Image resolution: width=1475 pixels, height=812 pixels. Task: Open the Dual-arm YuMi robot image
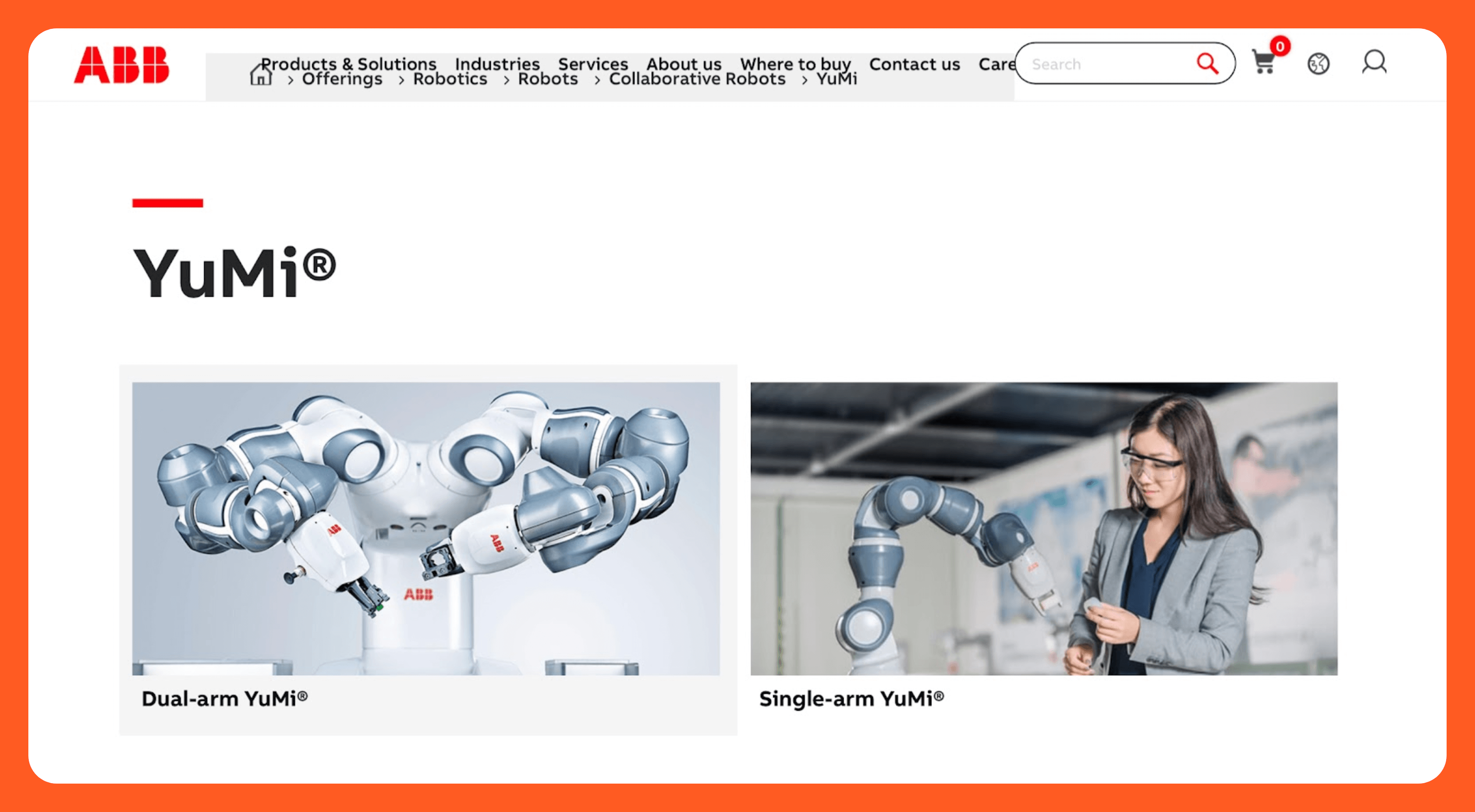425,528
